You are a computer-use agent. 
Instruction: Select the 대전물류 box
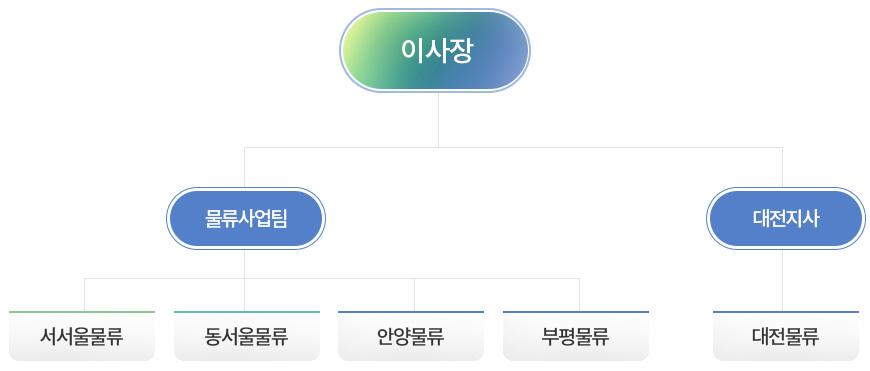point(786,336)
